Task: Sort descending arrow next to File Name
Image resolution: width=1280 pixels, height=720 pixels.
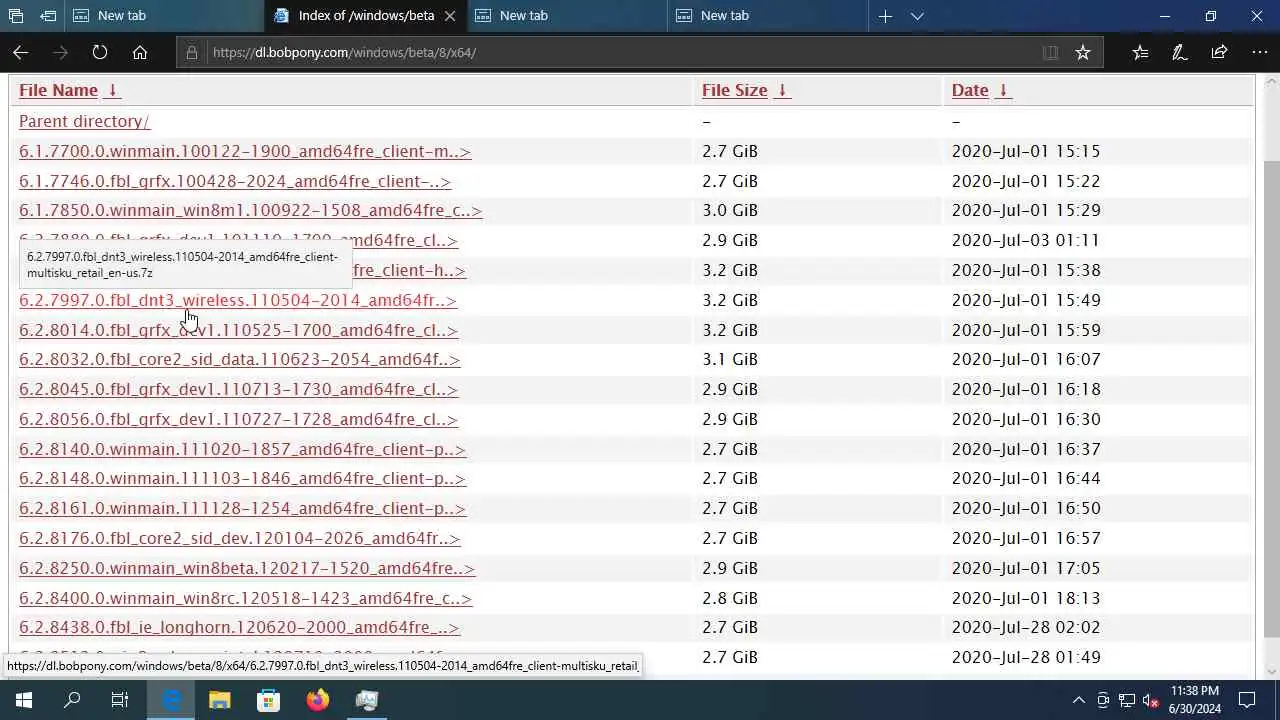Action: [x=112, y=90]
